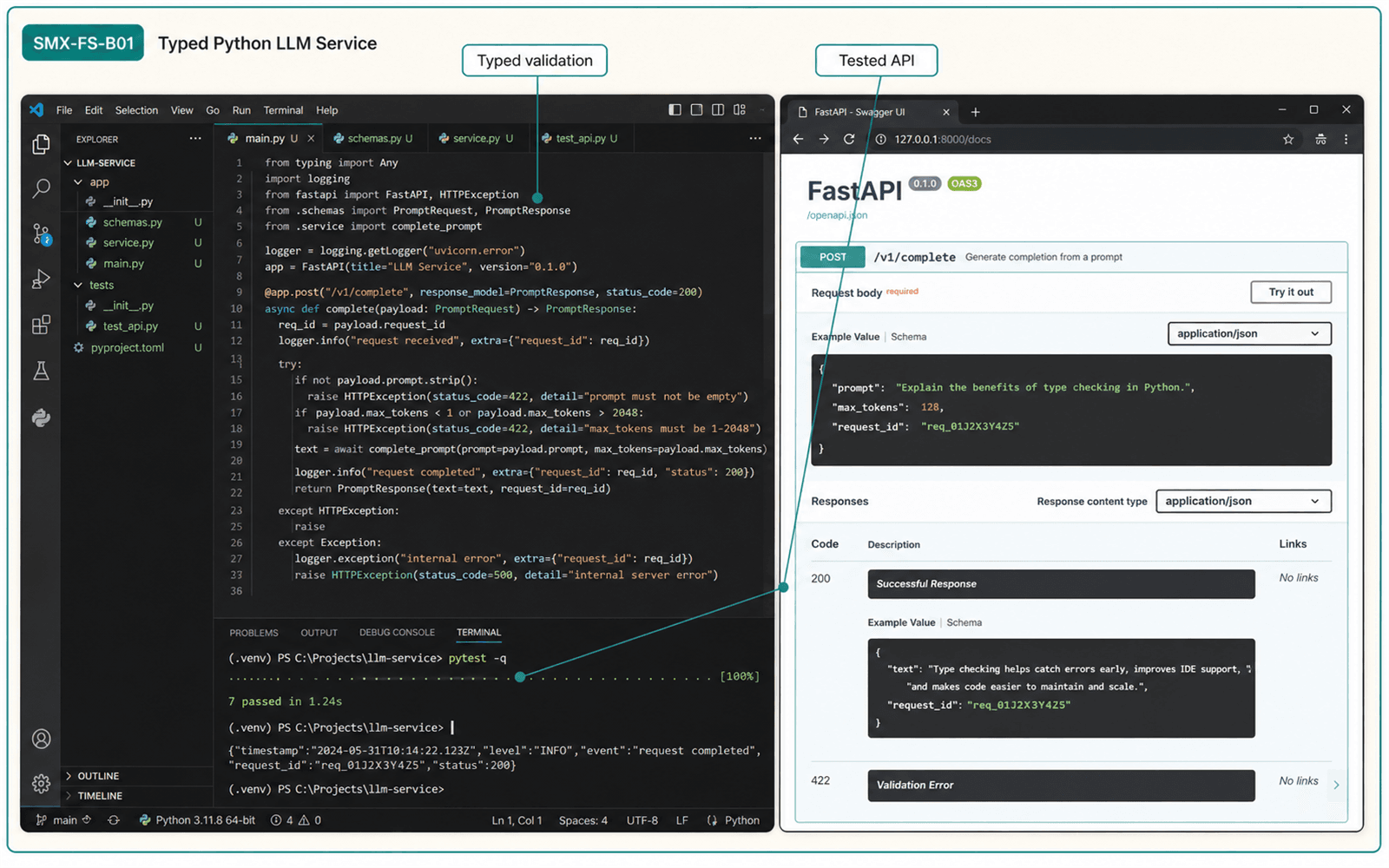
Task: Open service.py in the Explorer tree
Action: point(128,243)
